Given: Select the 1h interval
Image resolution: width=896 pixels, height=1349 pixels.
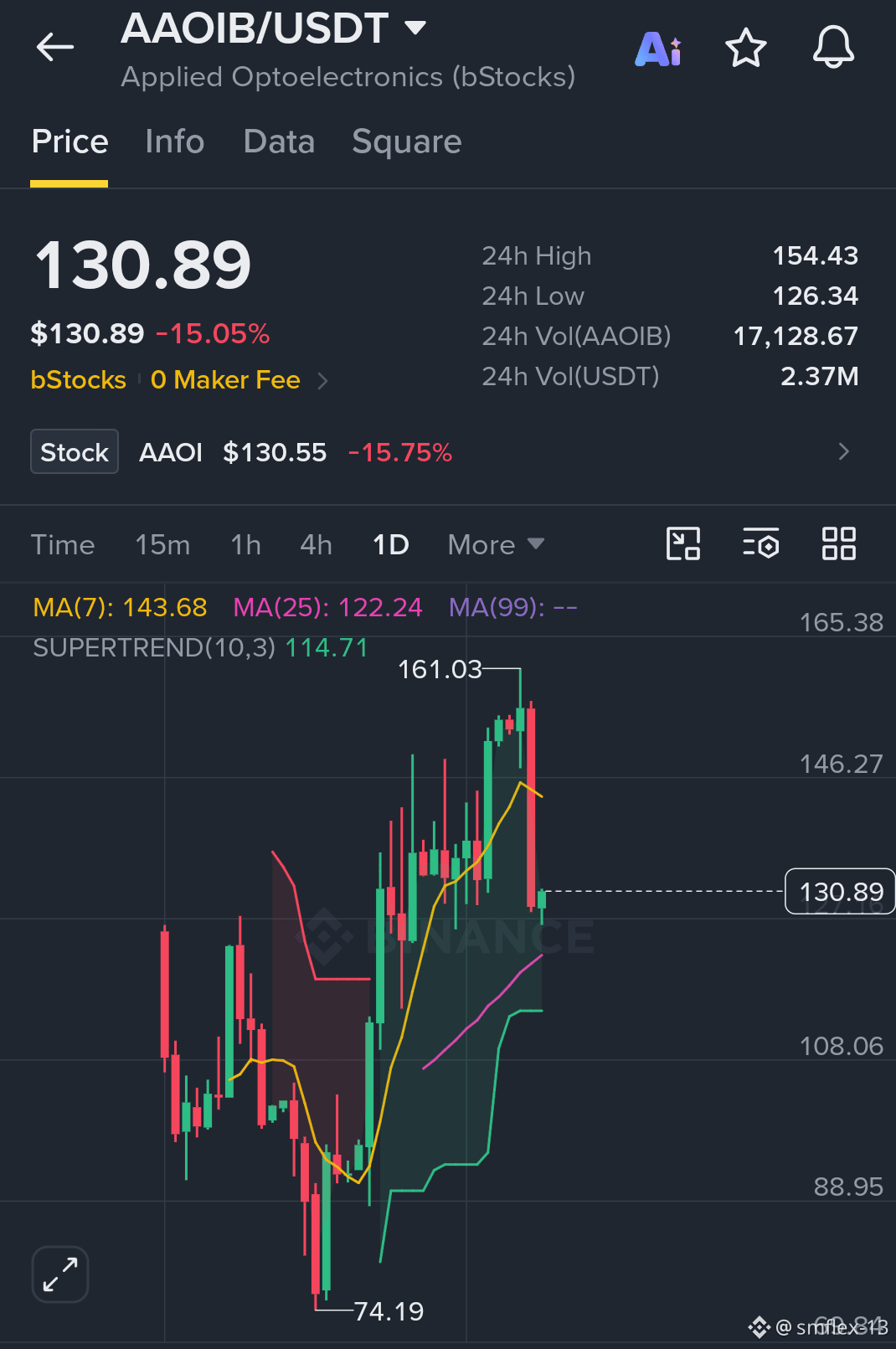Looking at the screenshot, I should coord(245,545).
